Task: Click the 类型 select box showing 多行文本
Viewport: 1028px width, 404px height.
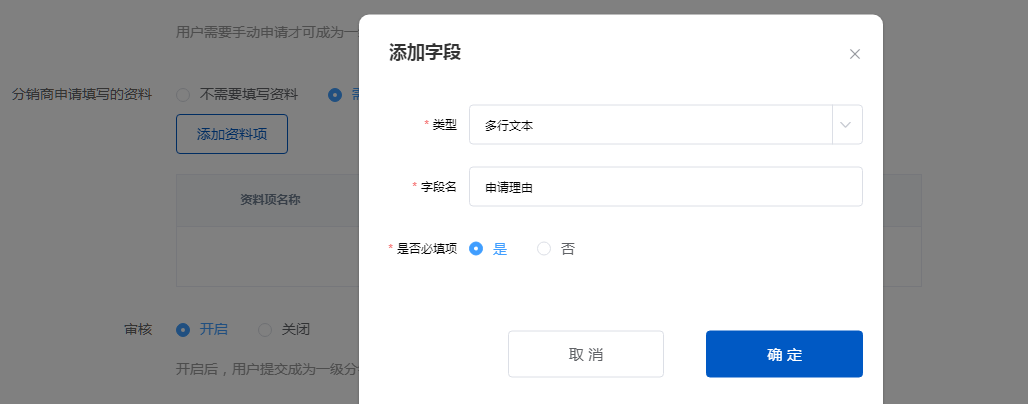Action: 665,125
